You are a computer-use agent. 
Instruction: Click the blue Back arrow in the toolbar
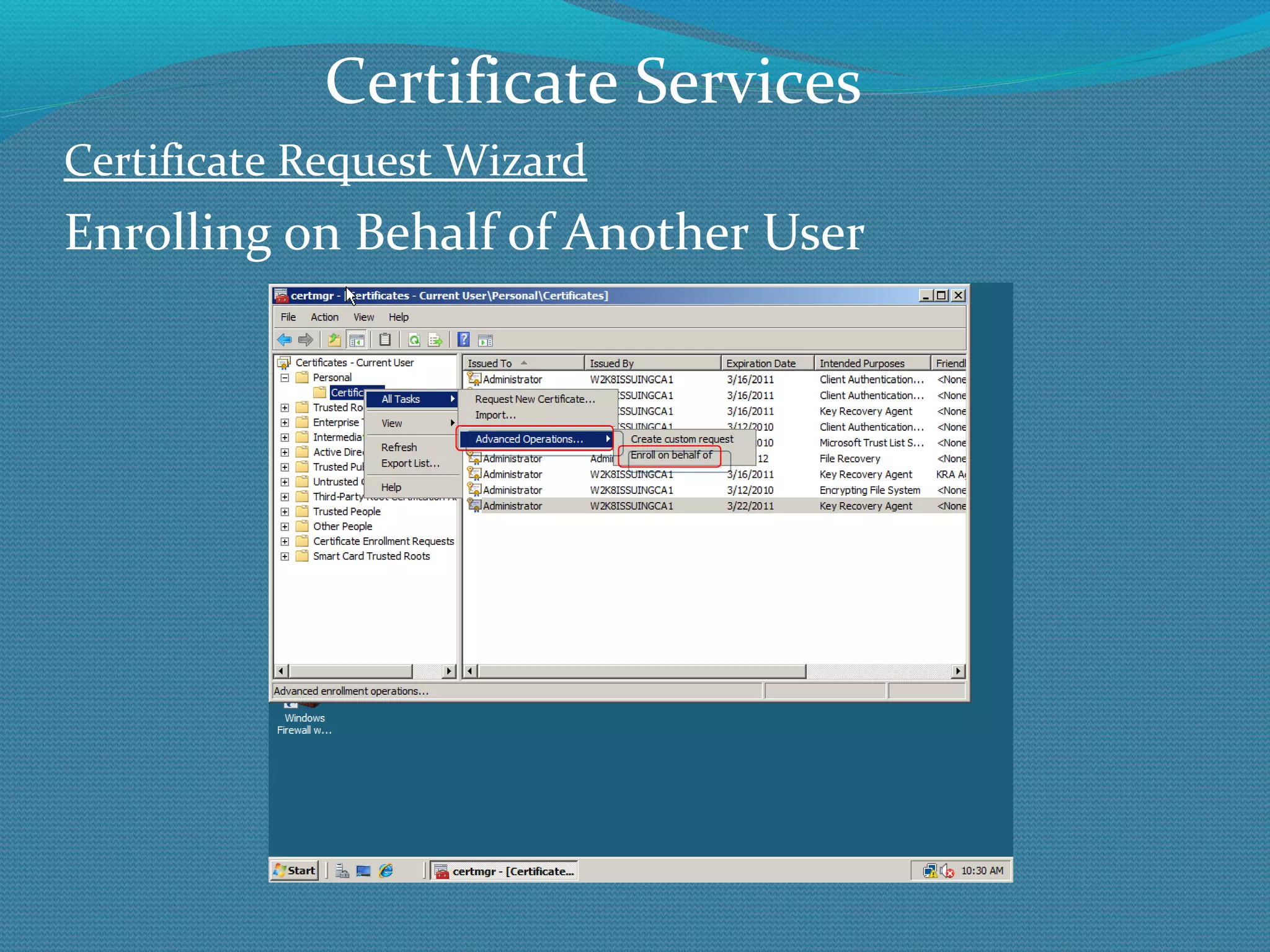coord(285,340)
